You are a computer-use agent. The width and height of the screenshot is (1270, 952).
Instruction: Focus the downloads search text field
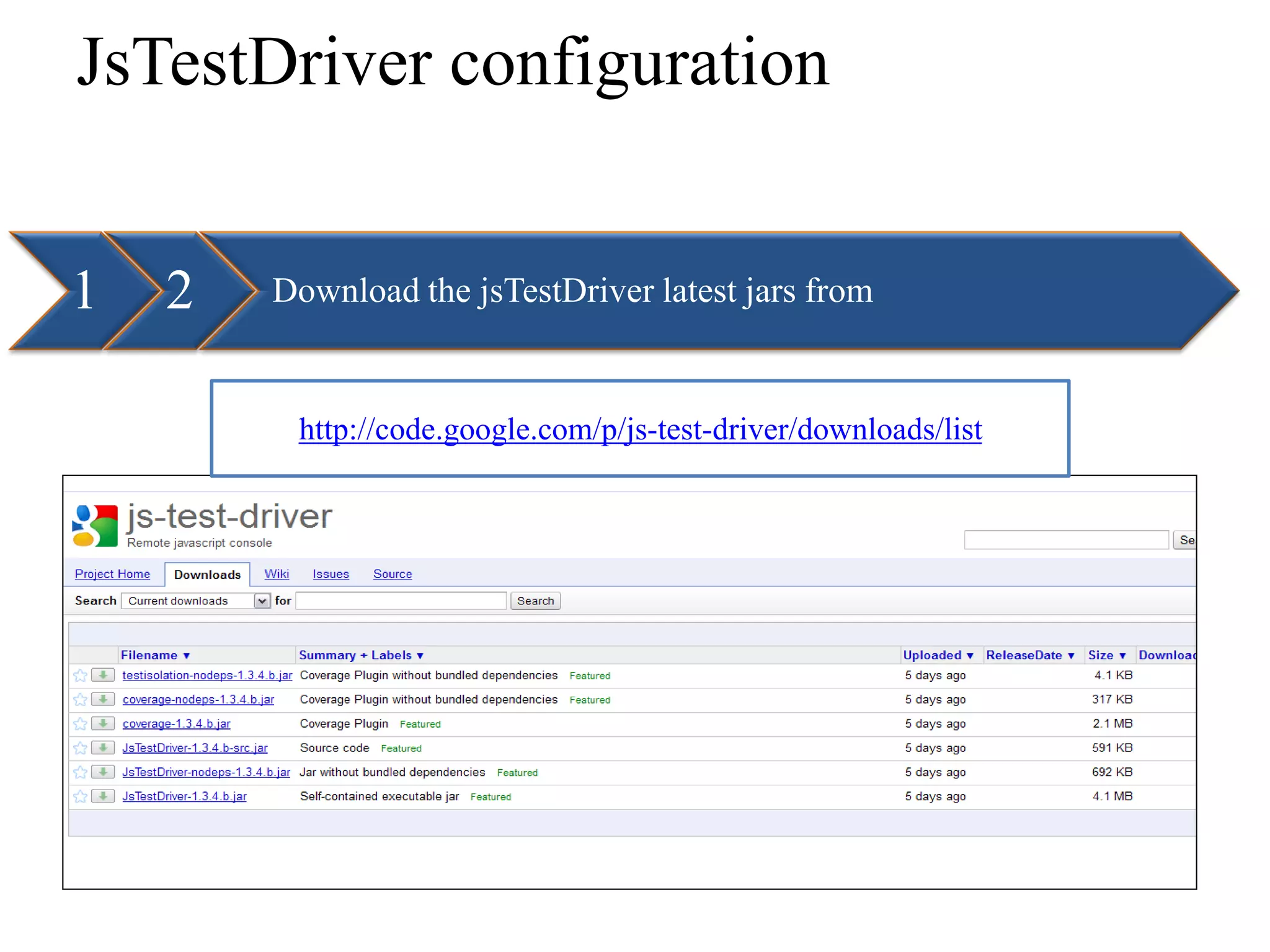[401, 601]
